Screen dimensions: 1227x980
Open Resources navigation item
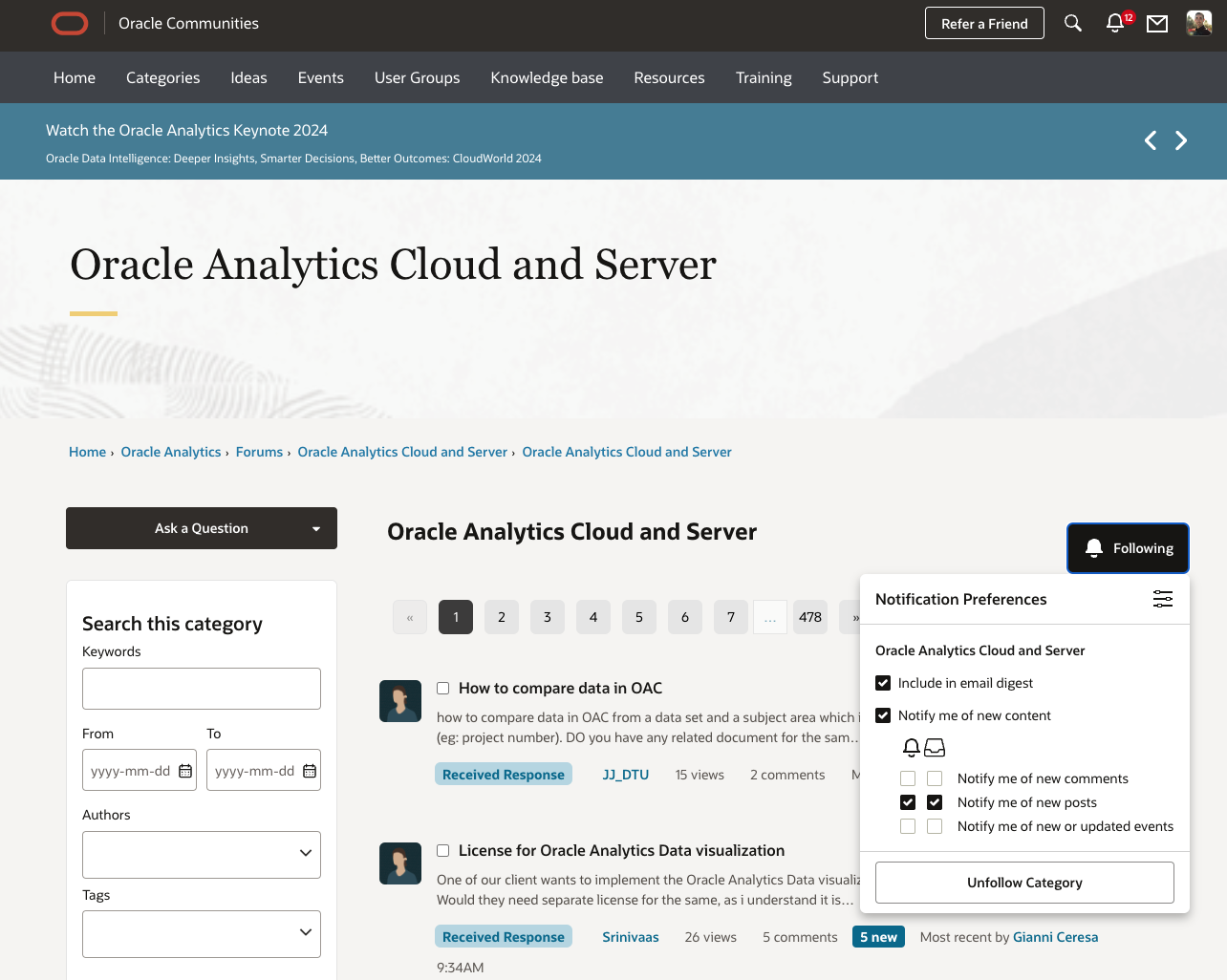[x=669, y=77]
